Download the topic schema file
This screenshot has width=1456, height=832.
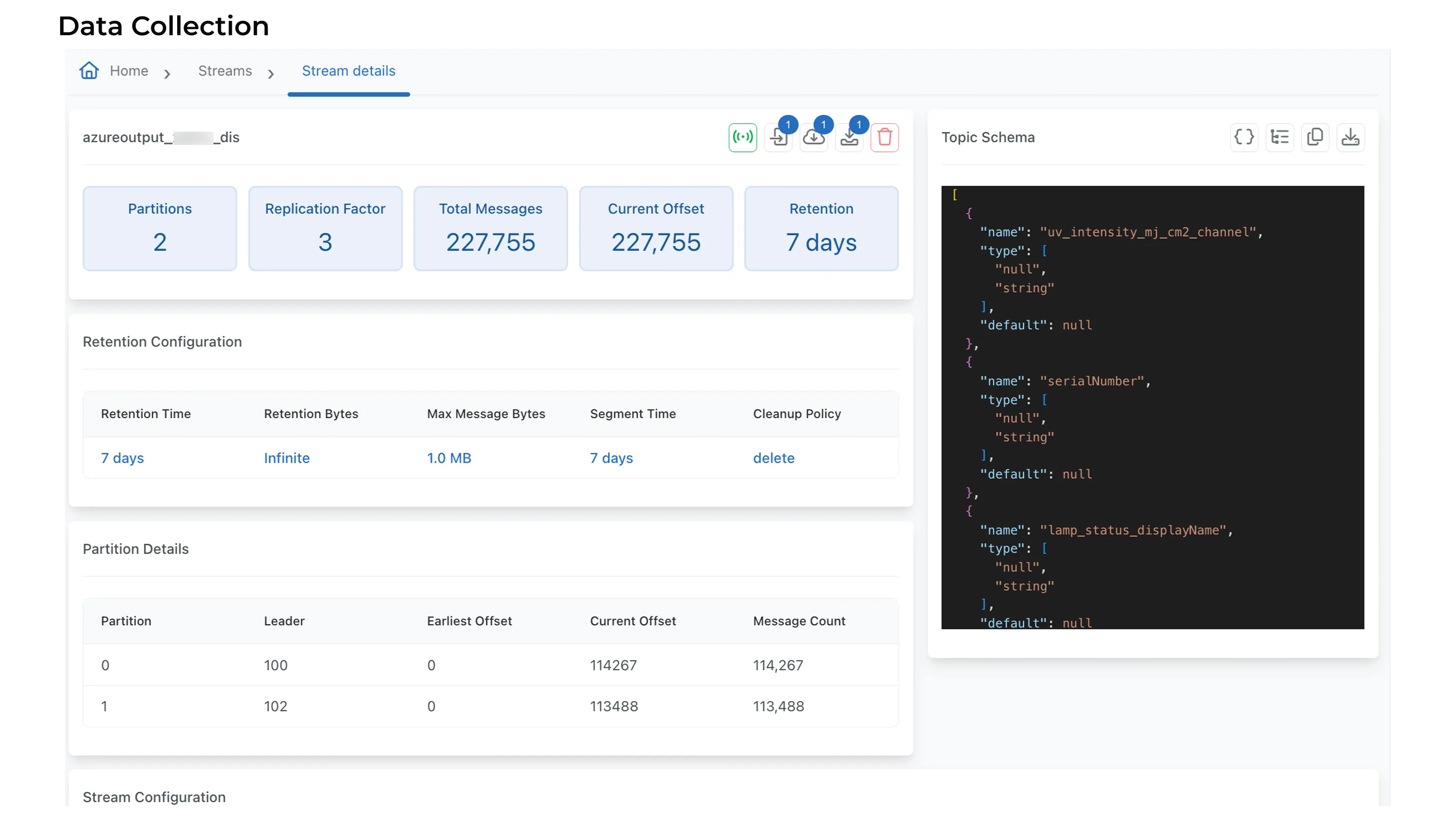pyautogui.click(x=1350, y=137)
